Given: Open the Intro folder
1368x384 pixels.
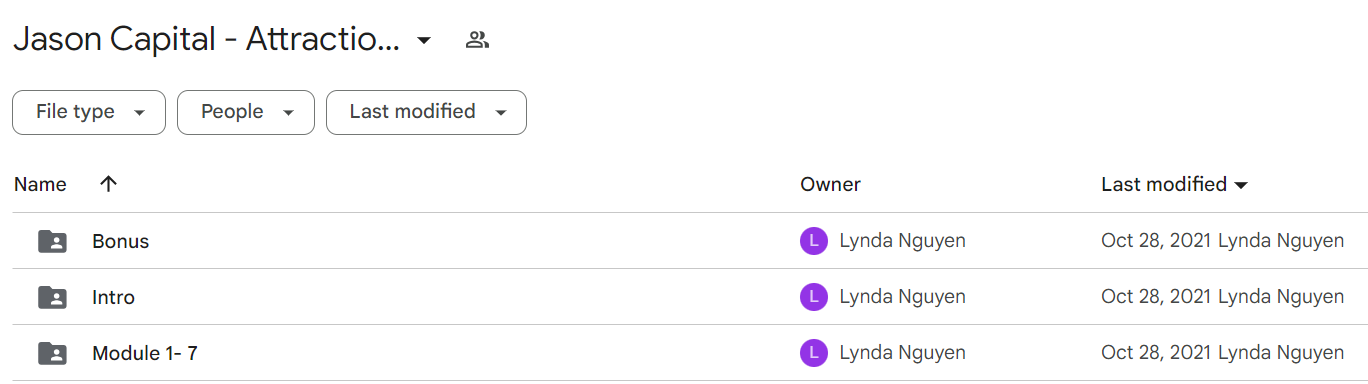Looking at the screenshot, I should (x=113, y=297).
